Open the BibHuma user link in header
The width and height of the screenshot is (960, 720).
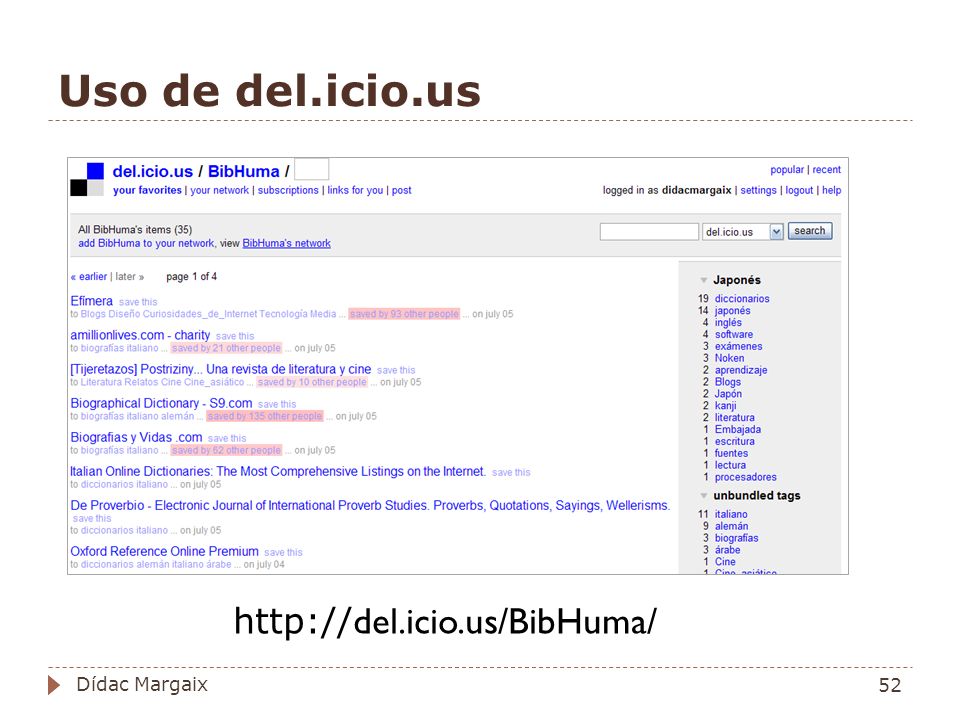pyautogui.click(x=244, y=171)
